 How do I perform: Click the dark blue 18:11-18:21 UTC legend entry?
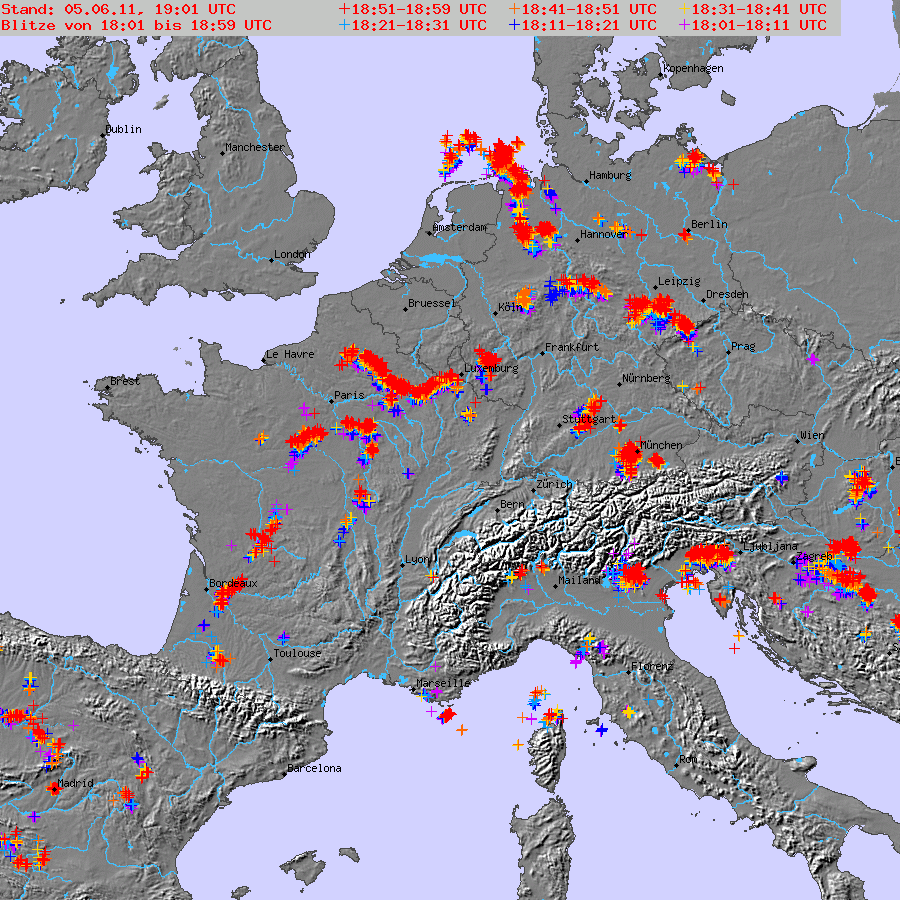tap(583, 25)
